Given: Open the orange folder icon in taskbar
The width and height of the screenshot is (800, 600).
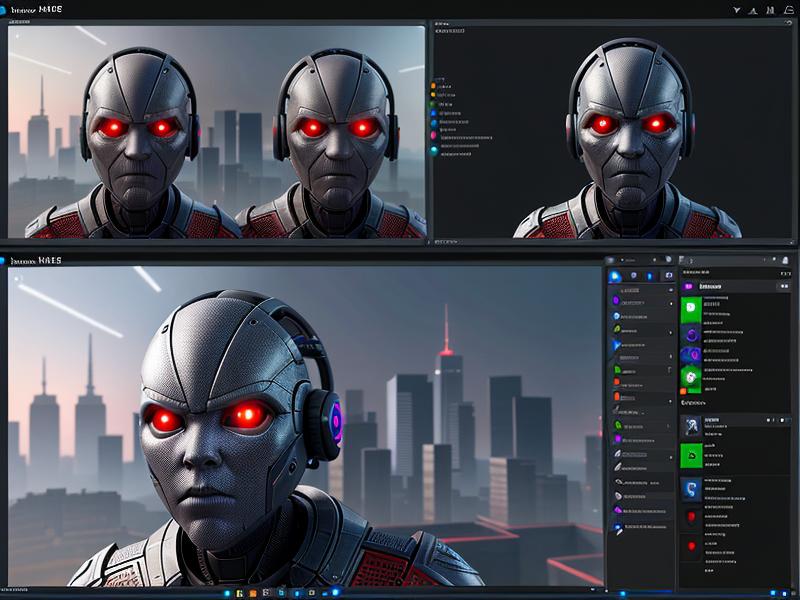Looking at the screenshot, I should tap(253, 593).
